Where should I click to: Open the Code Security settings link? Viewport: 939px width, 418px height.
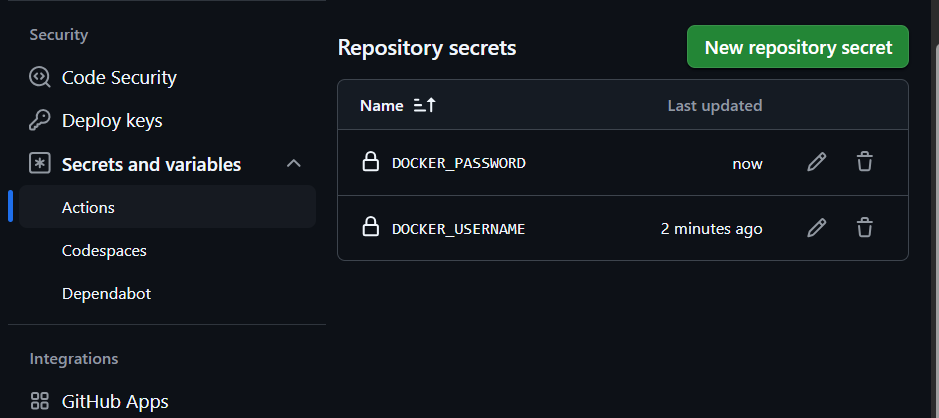(119, 77)
